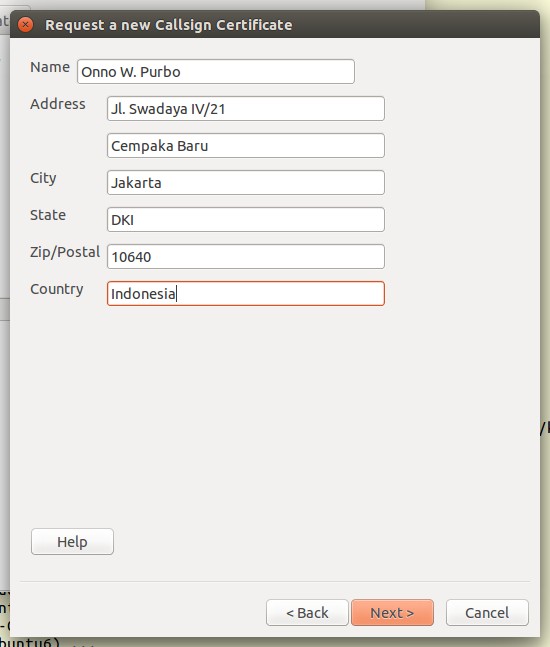Place cursor in Country field with Indonesia
The height and width of the screenshot is (647, 550).
[246, 294]
